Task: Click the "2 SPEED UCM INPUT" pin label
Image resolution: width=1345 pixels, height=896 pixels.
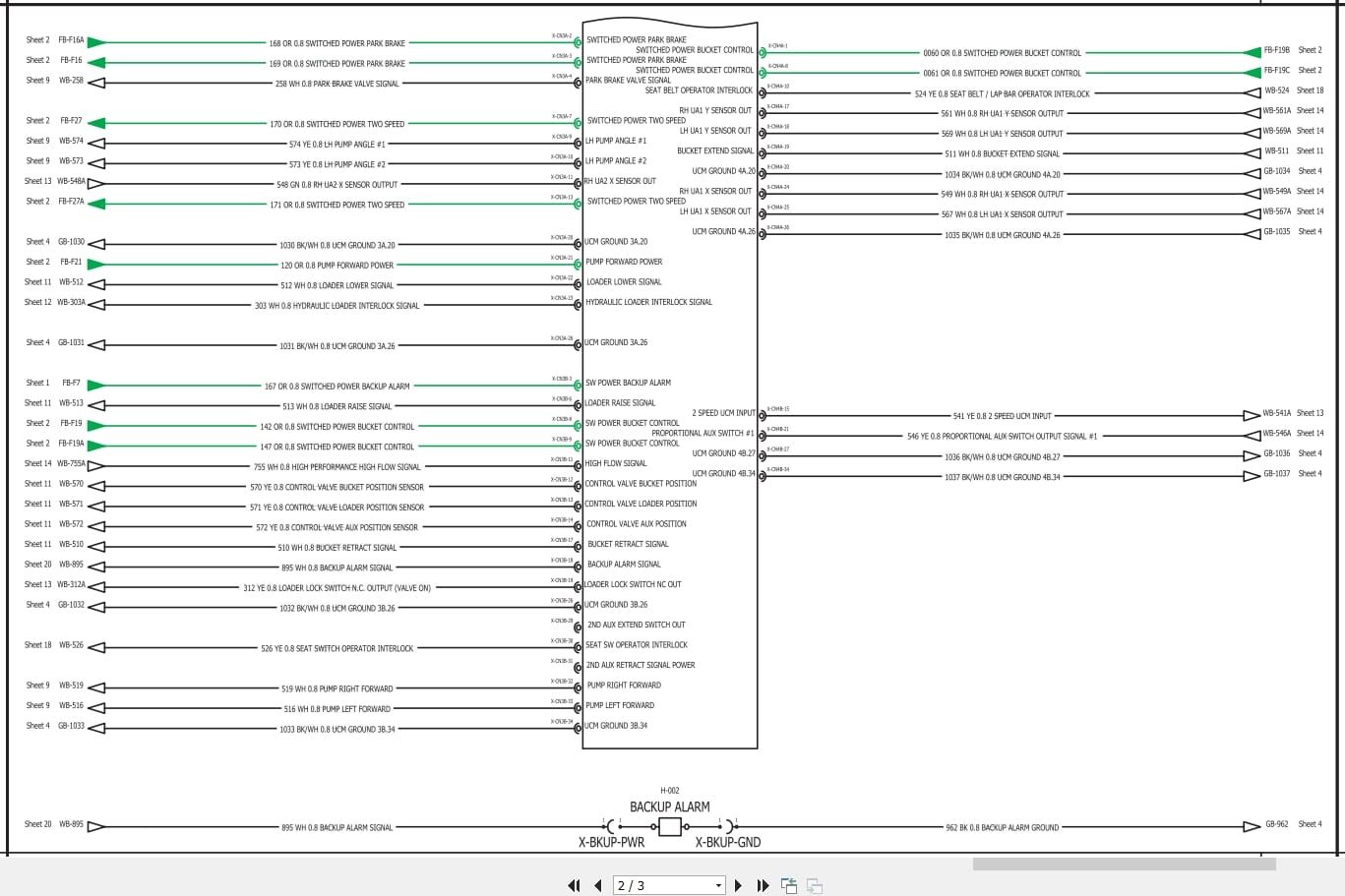Action: [724, 413]
